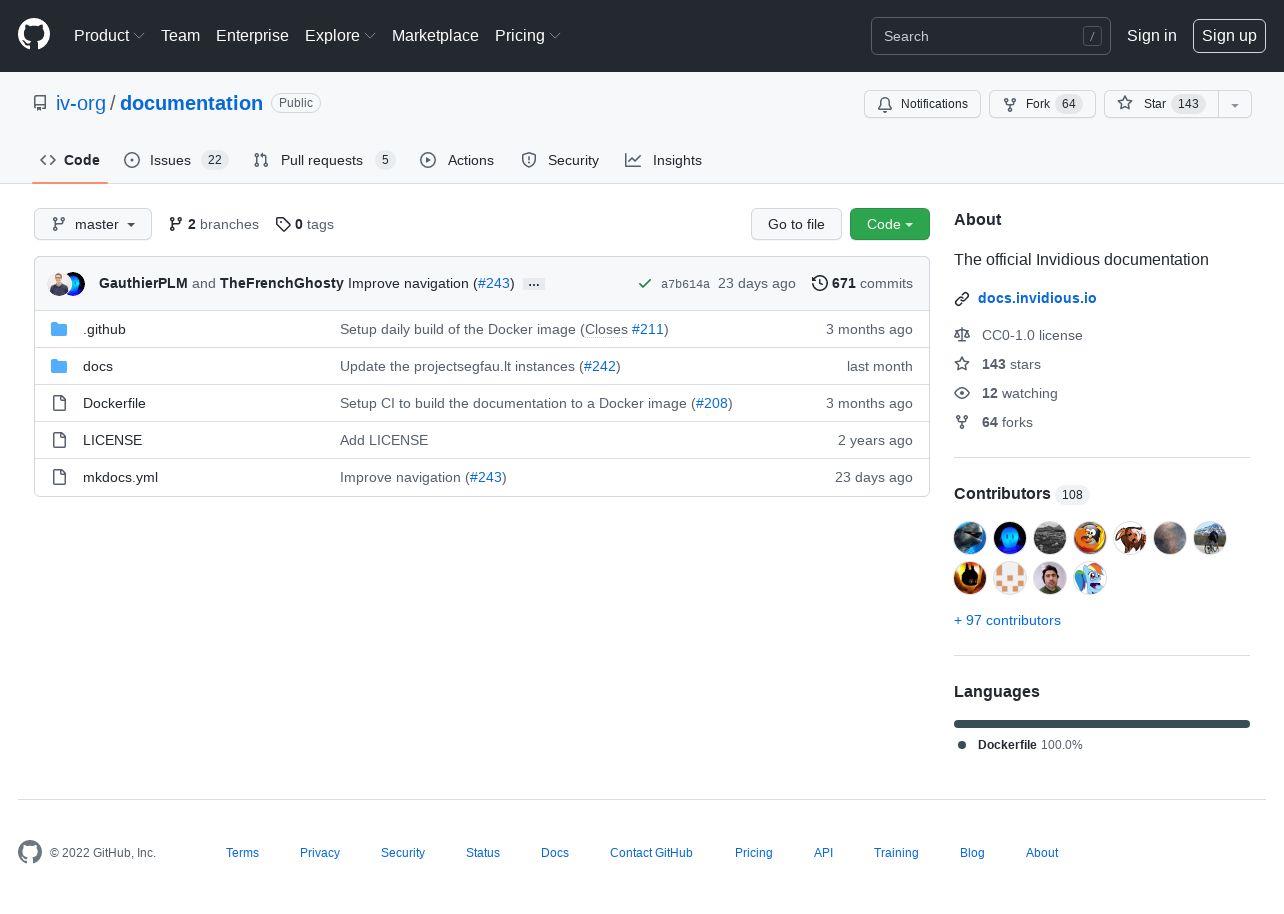Click the green check status icon

pyautogui.click(x=645, y=284)
